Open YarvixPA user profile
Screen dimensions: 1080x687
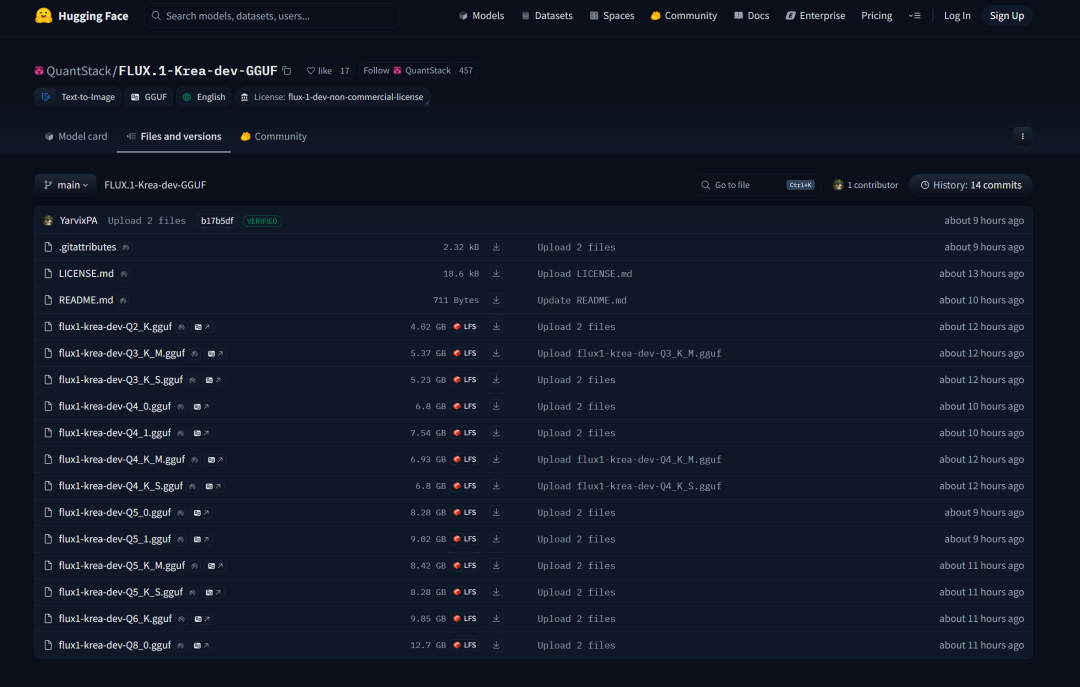79,221
